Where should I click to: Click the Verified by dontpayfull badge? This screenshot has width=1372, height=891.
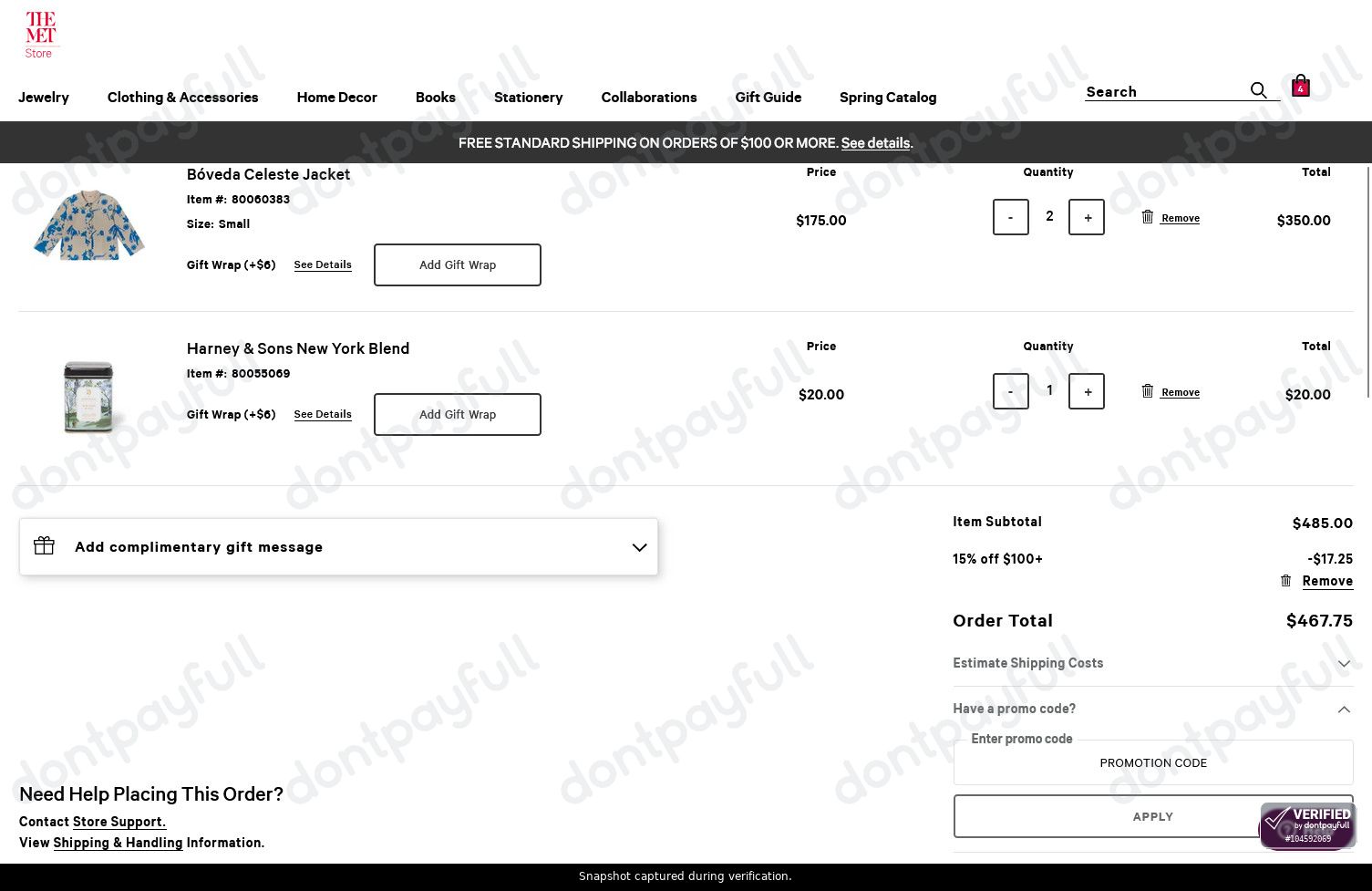coord(1307,825)
